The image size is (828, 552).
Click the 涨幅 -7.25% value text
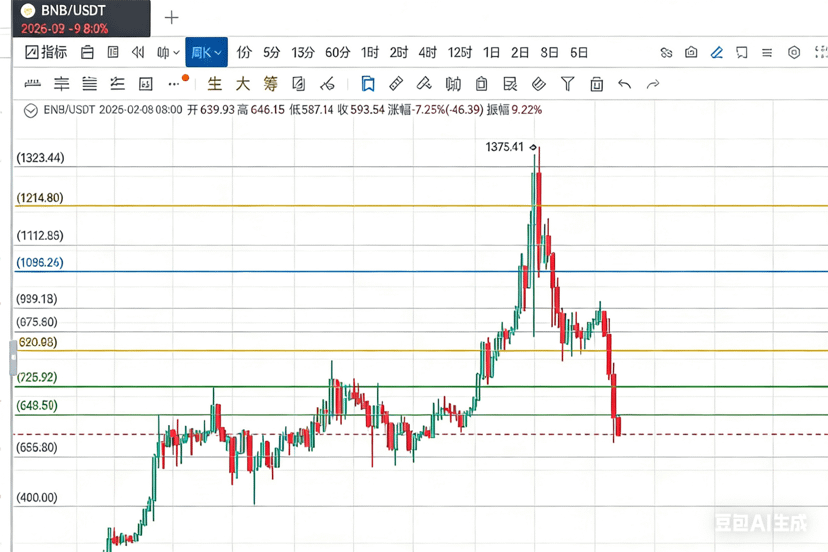(436, 110)
